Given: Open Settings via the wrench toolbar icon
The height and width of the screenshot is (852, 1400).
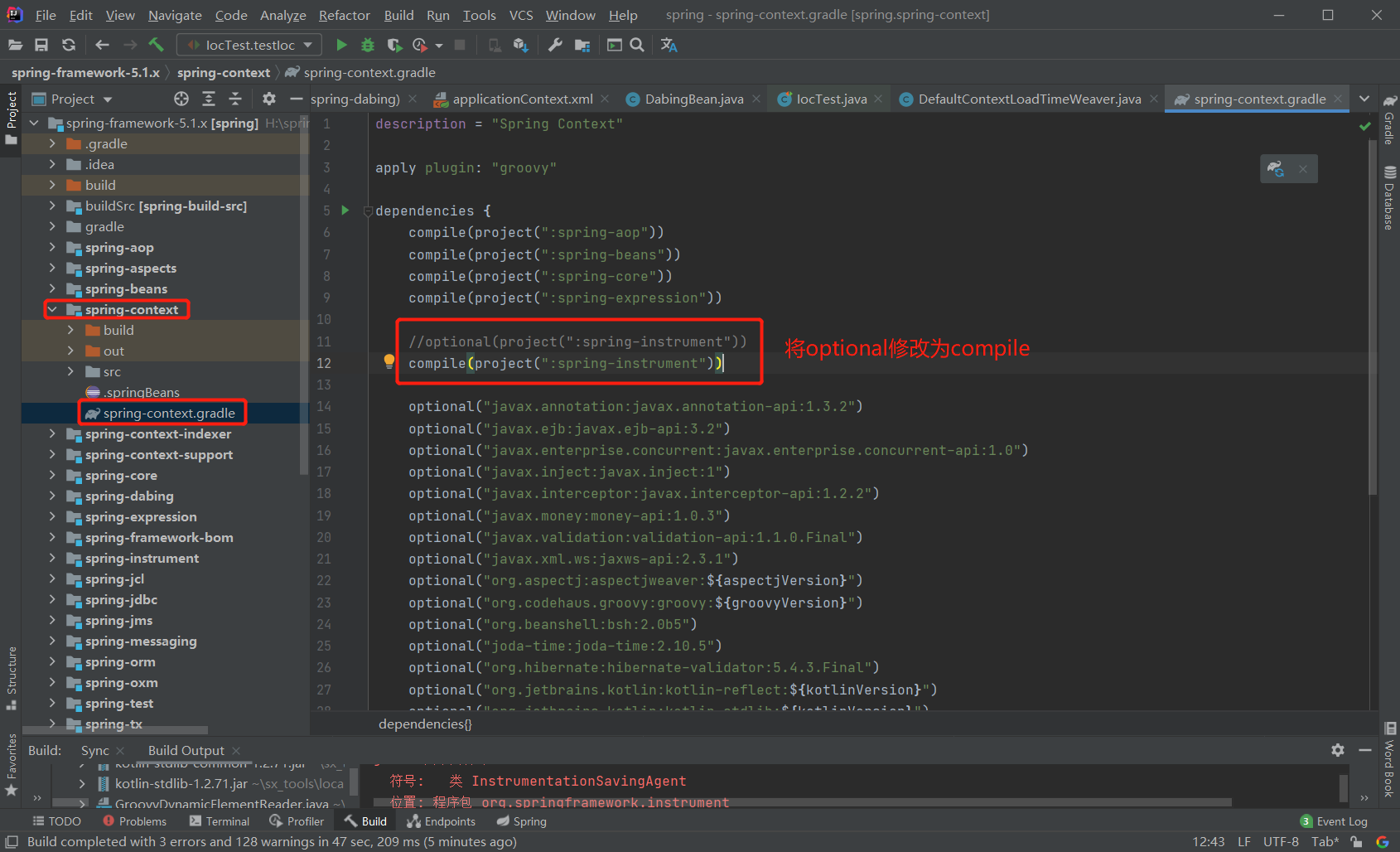Looking at the screenshot, I should point(555,45).
